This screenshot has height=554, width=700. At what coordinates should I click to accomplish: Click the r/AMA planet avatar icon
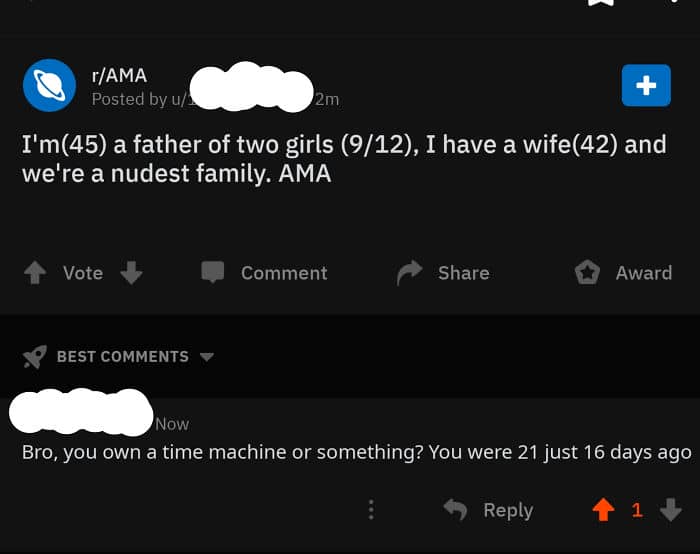tap(49, 85)
